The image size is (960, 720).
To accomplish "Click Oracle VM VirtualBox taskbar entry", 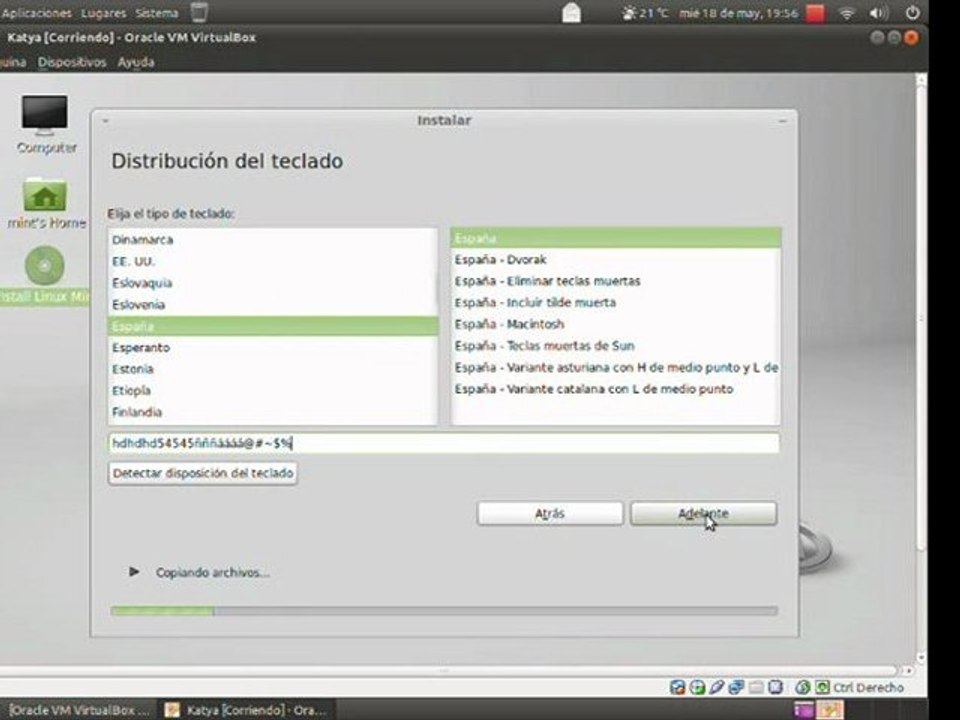I will (79, 710).
